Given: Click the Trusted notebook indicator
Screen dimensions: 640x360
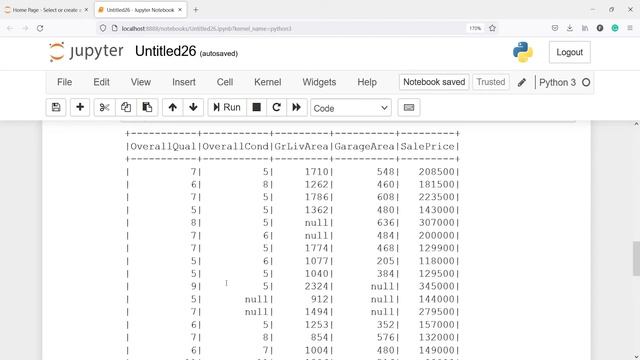Looking at the screenshot, I should point(491,82).
